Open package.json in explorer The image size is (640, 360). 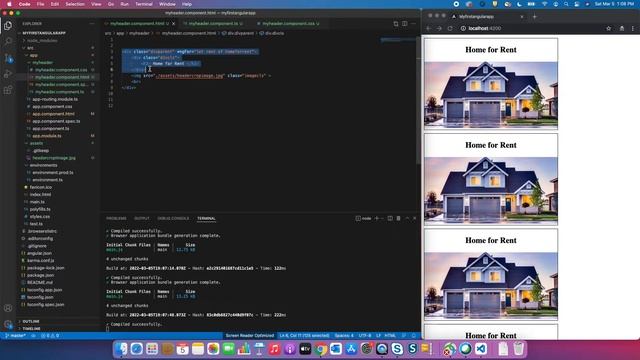coord(40,275)
